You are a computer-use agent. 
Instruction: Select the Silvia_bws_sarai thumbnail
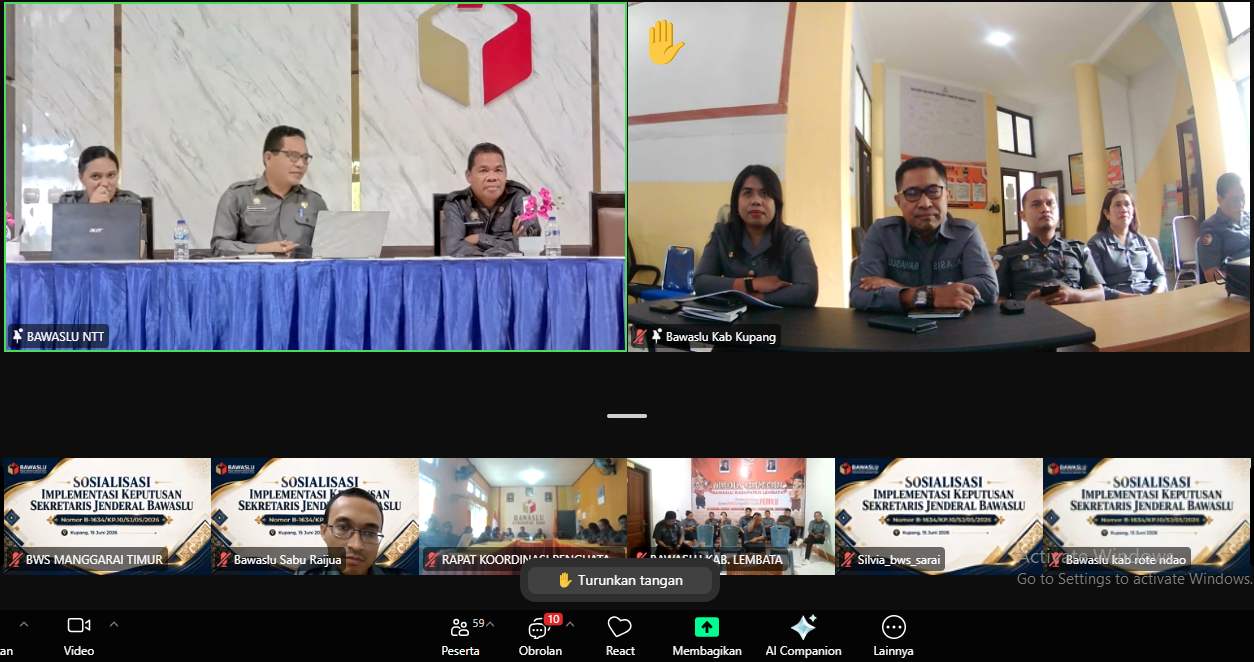pyautogui.click(x=939, y=516)
